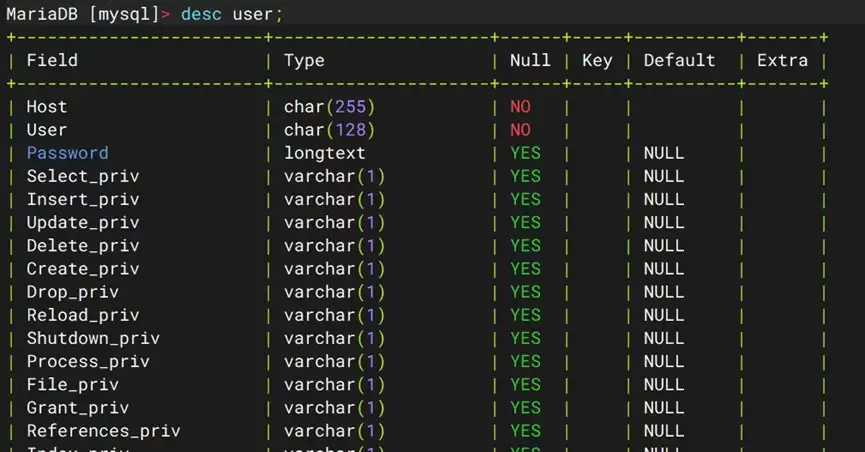Image resolution: width=865 pixels, height=452 pixels.
Task: Click the 'Default' column header
Action: pyautogui.click(x=679, y=60)
